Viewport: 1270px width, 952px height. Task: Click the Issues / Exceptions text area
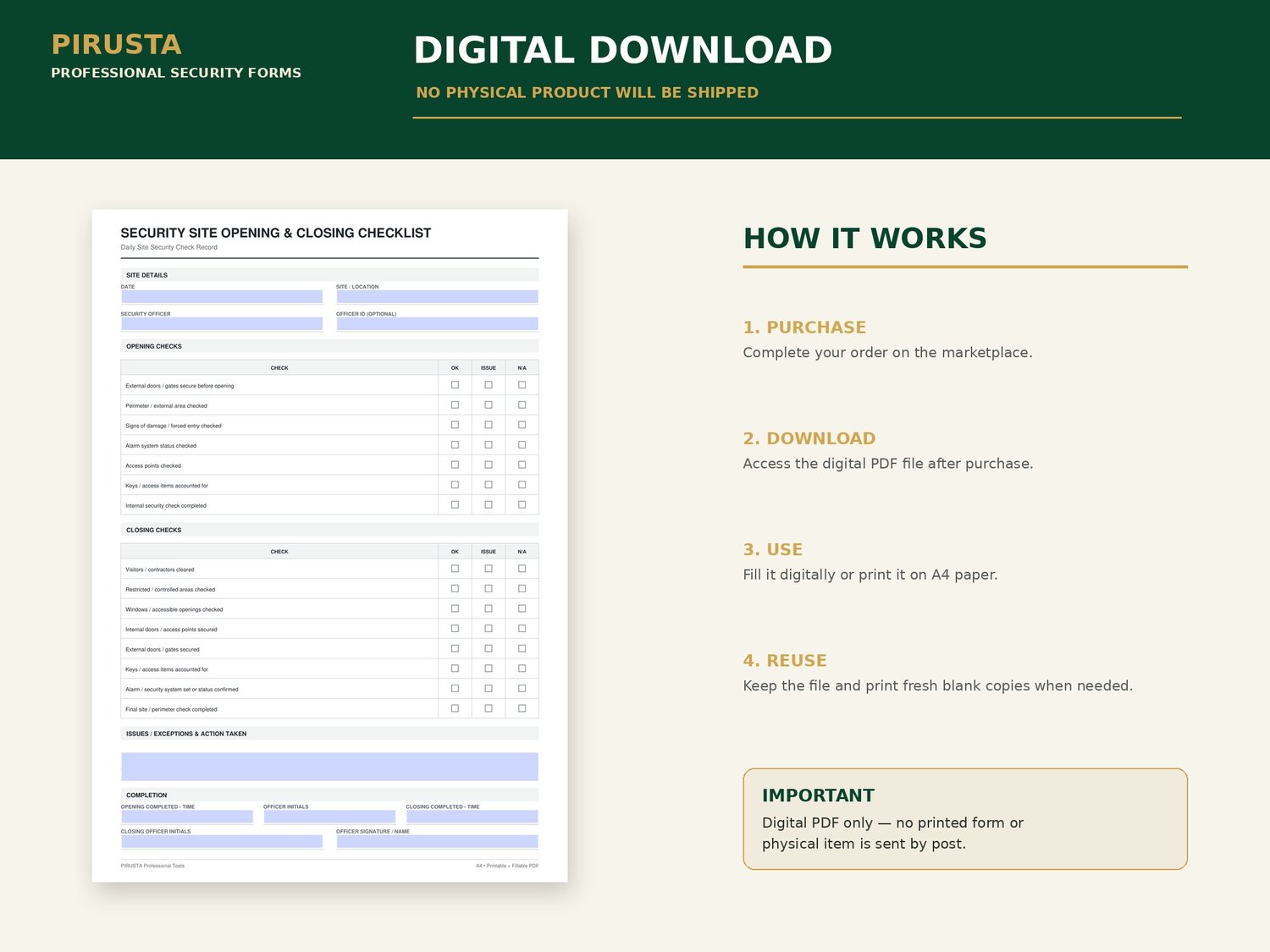point(329,767)
